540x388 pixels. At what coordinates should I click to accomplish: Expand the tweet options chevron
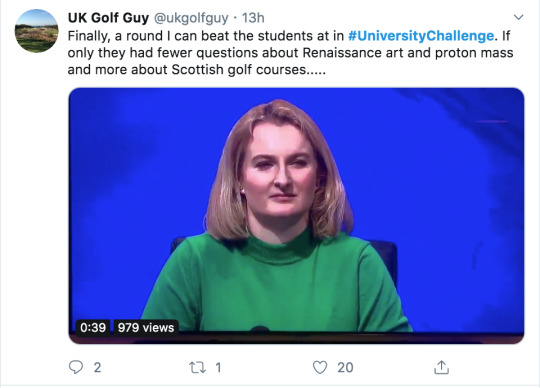(518, 17)
